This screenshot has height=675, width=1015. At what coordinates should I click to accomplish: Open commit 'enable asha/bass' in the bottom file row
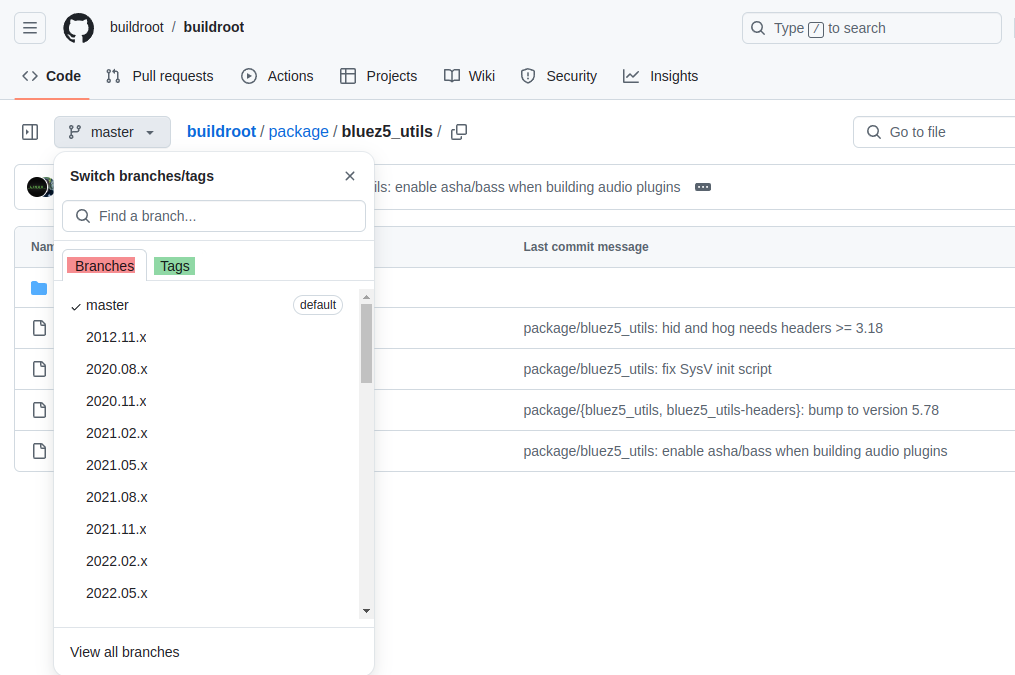[x=735, y=451]
